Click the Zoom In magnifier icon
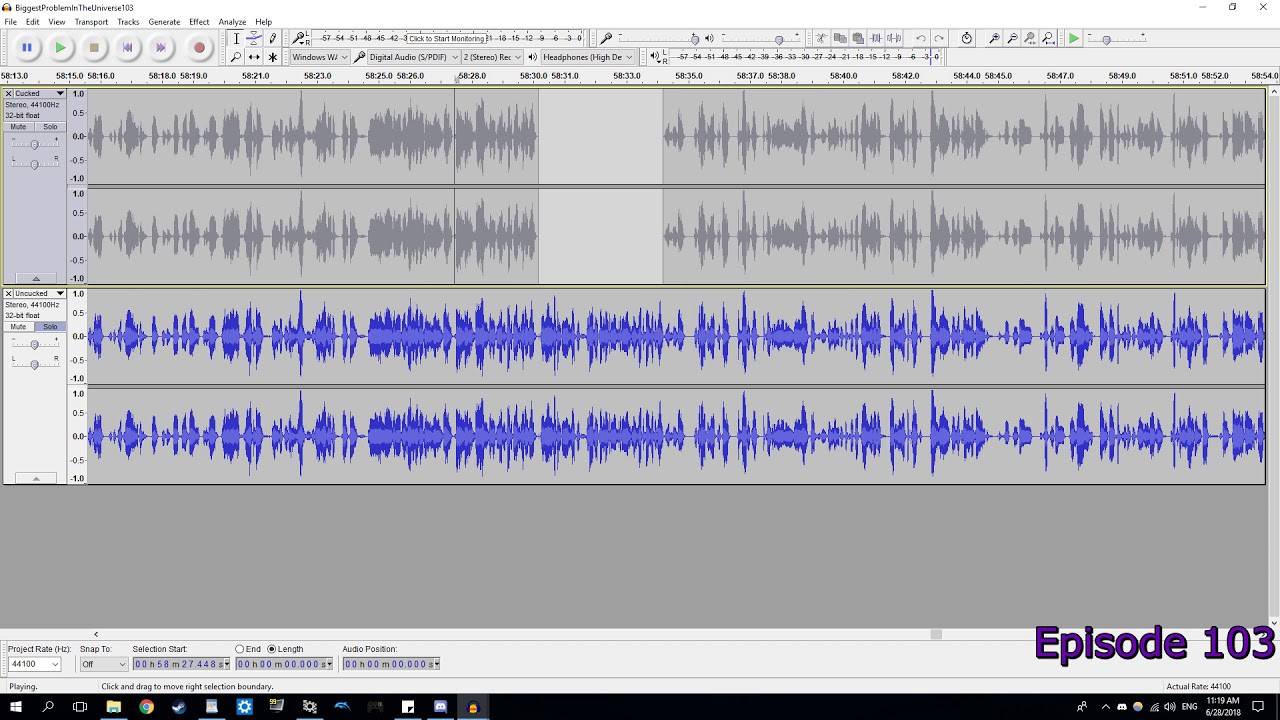The height and width of the screenshot is (720, 1280). (994, 38)
